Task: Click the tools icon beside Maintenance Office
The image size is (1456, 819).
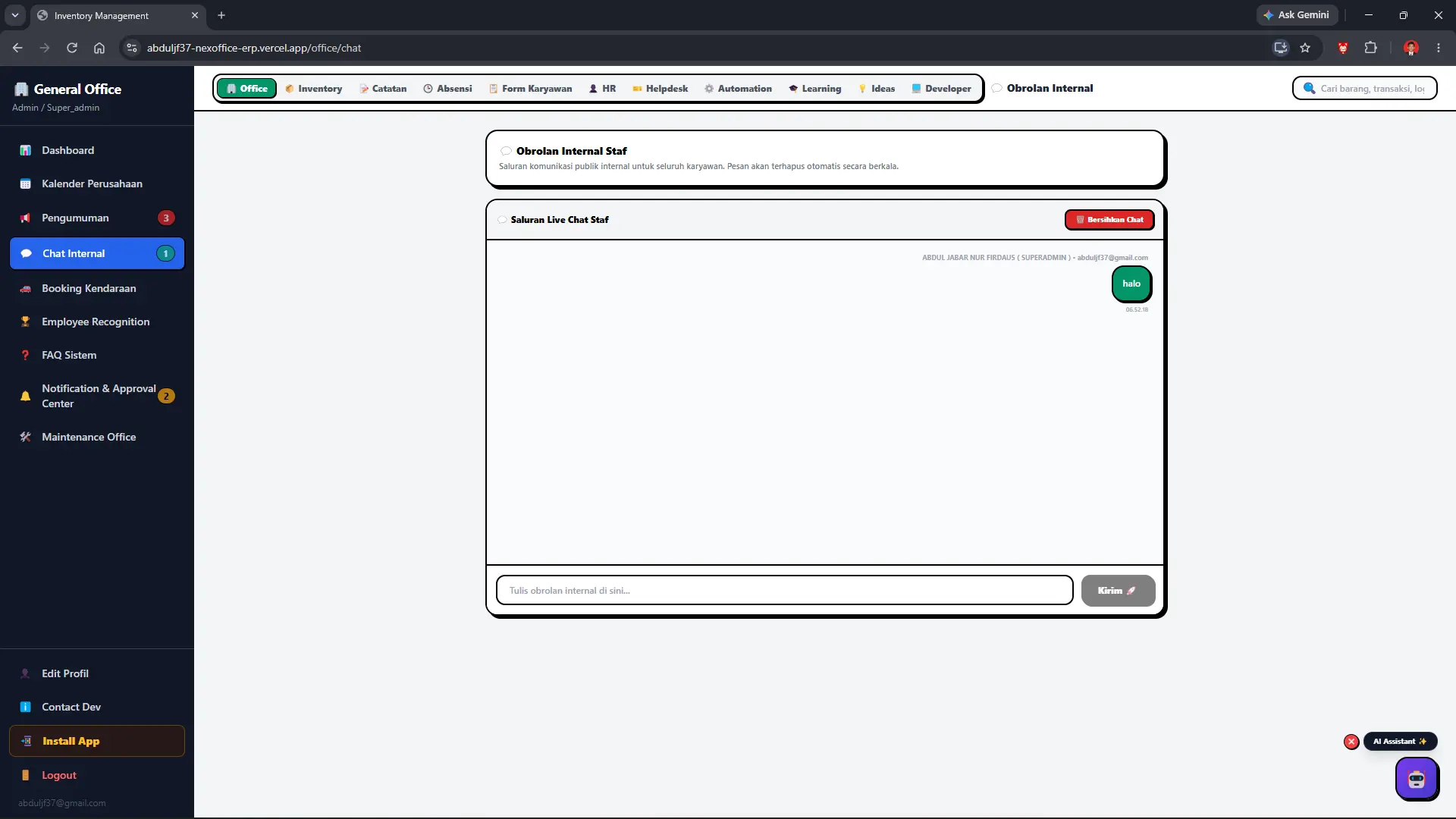Action: click(25, 437)
